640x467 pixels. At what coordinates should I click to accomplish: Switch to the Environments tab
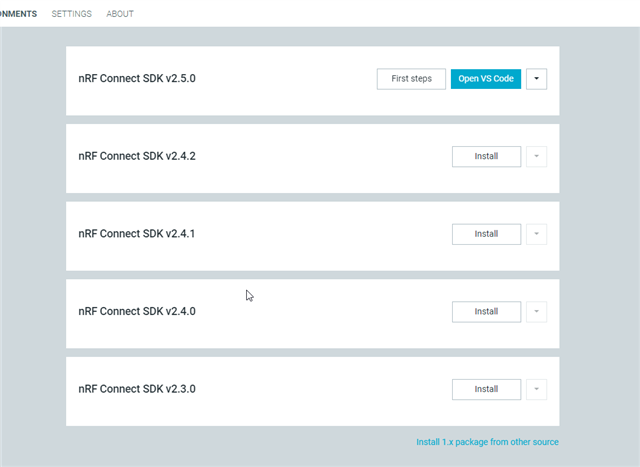[18, 14]
